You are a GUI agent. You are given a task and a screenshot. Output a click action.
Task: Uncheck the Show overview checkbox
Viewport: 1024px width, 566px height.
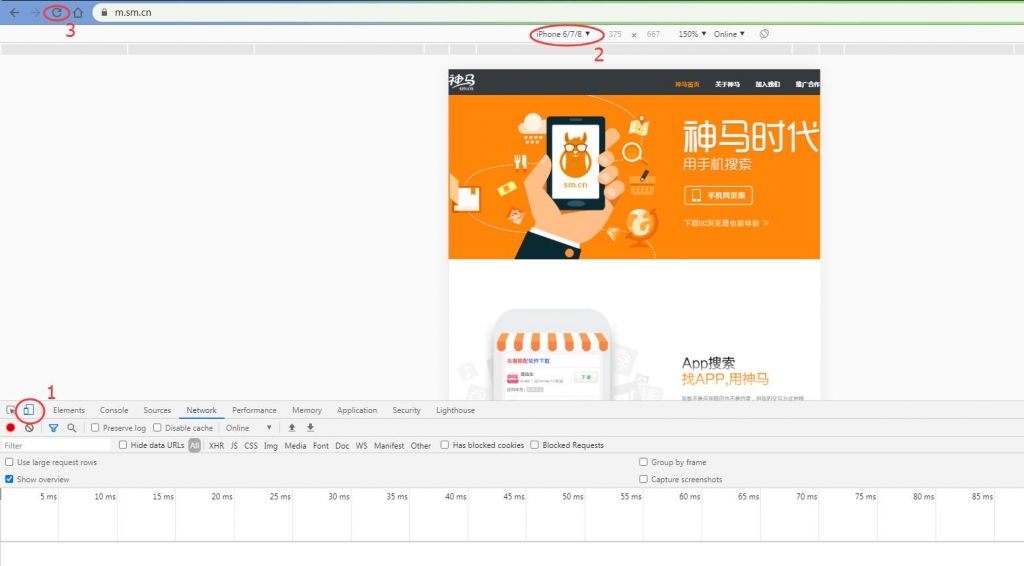10,479
